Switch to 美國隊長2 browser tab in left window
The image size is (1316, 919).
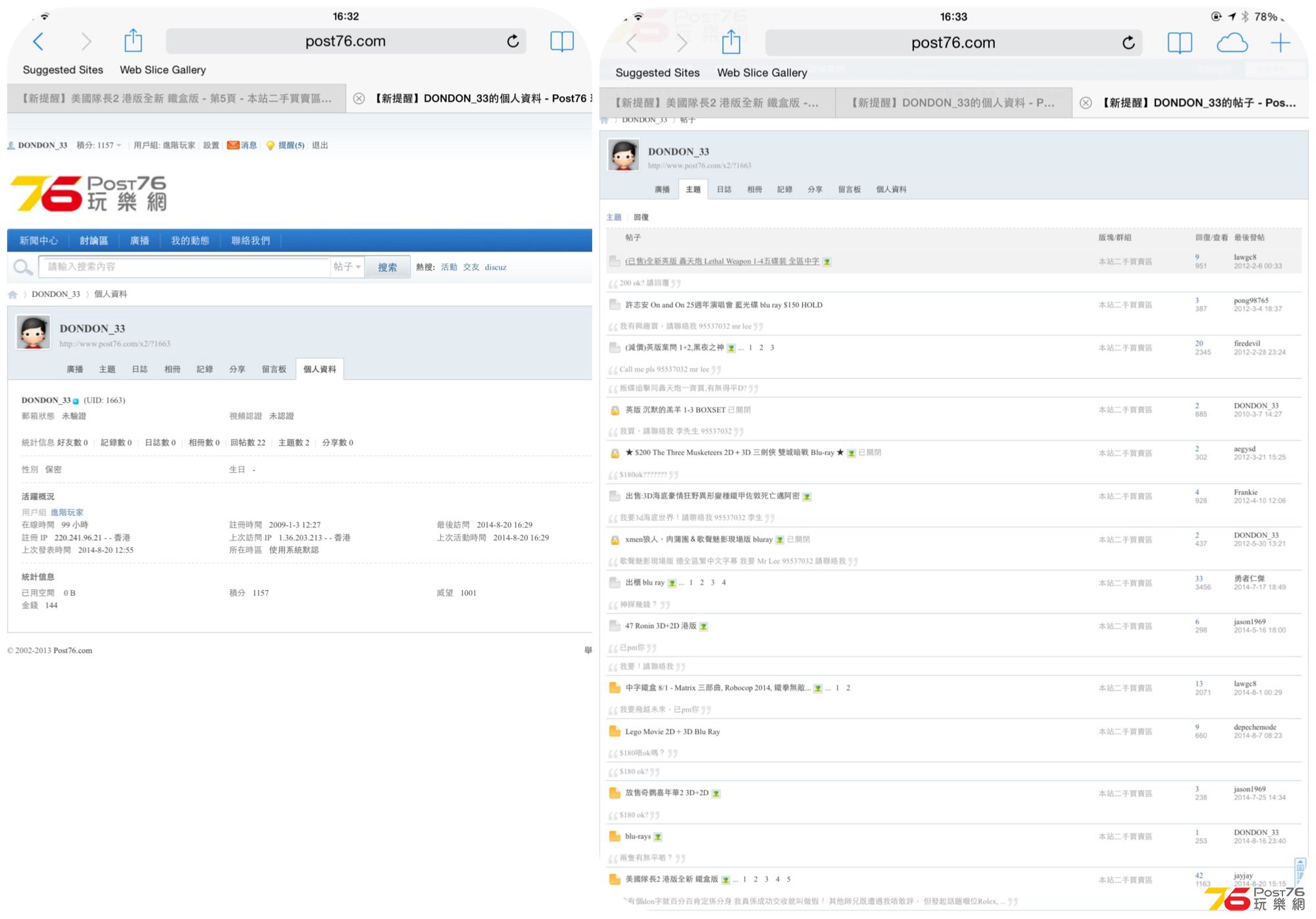click(176, 99)
